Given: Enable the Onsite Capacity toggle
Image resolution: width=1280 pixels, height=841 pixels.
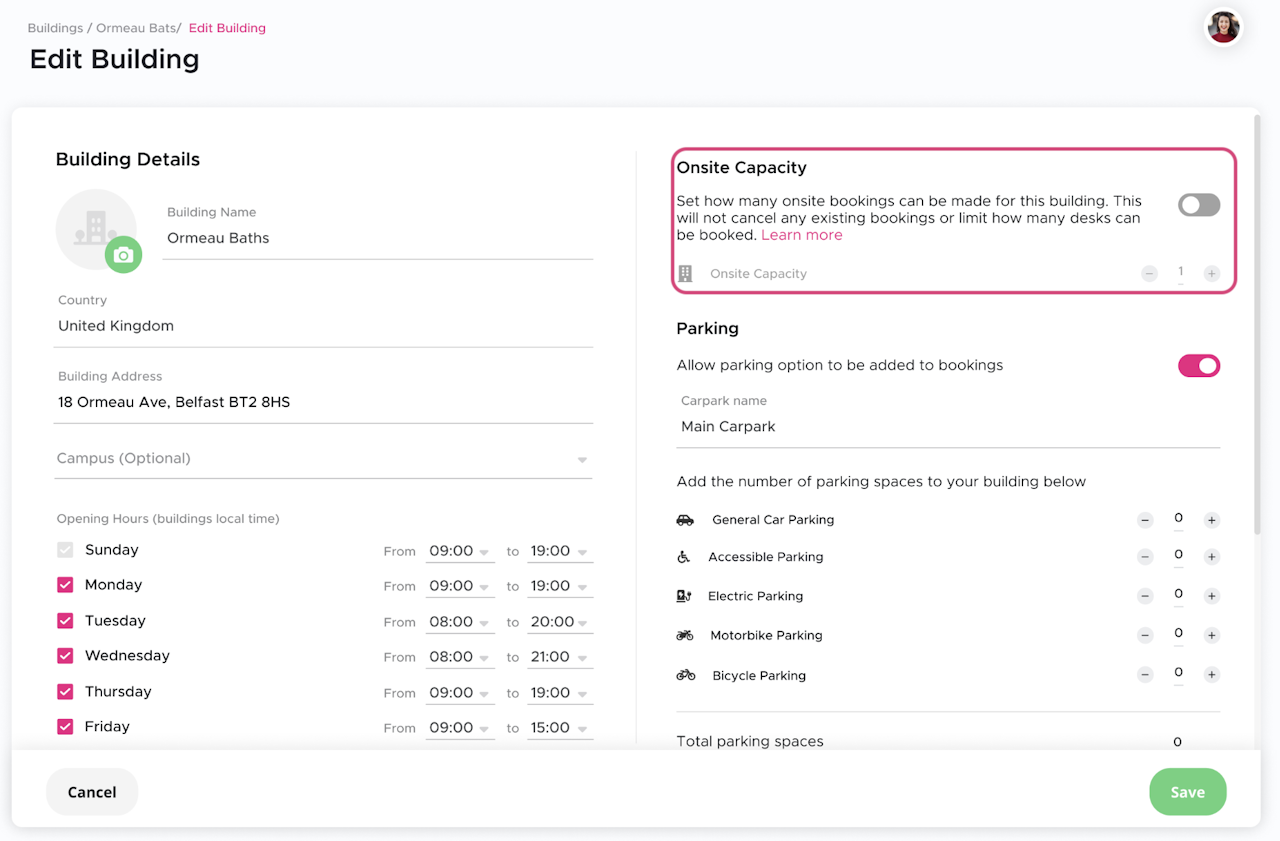Looking at the screenshot, I should (x=1198, y=205).
